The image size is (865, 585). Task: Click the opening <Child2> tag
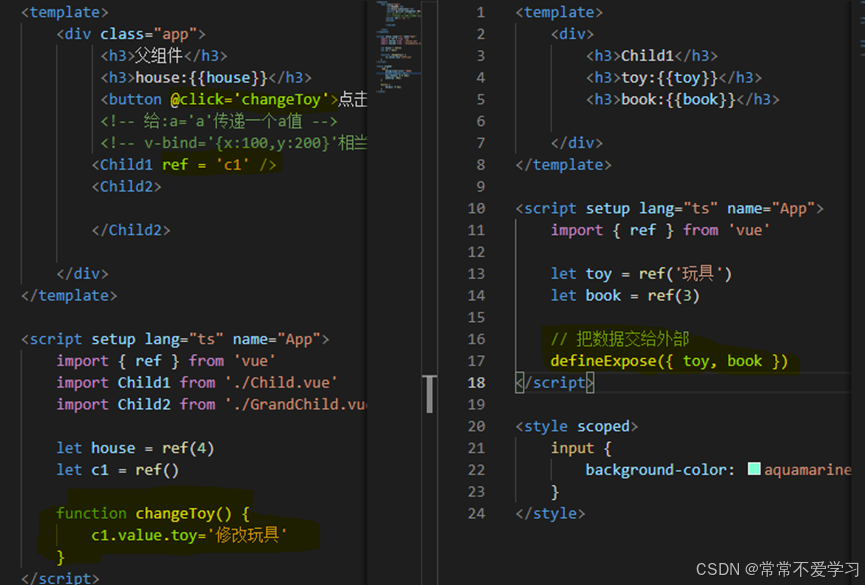126,187
